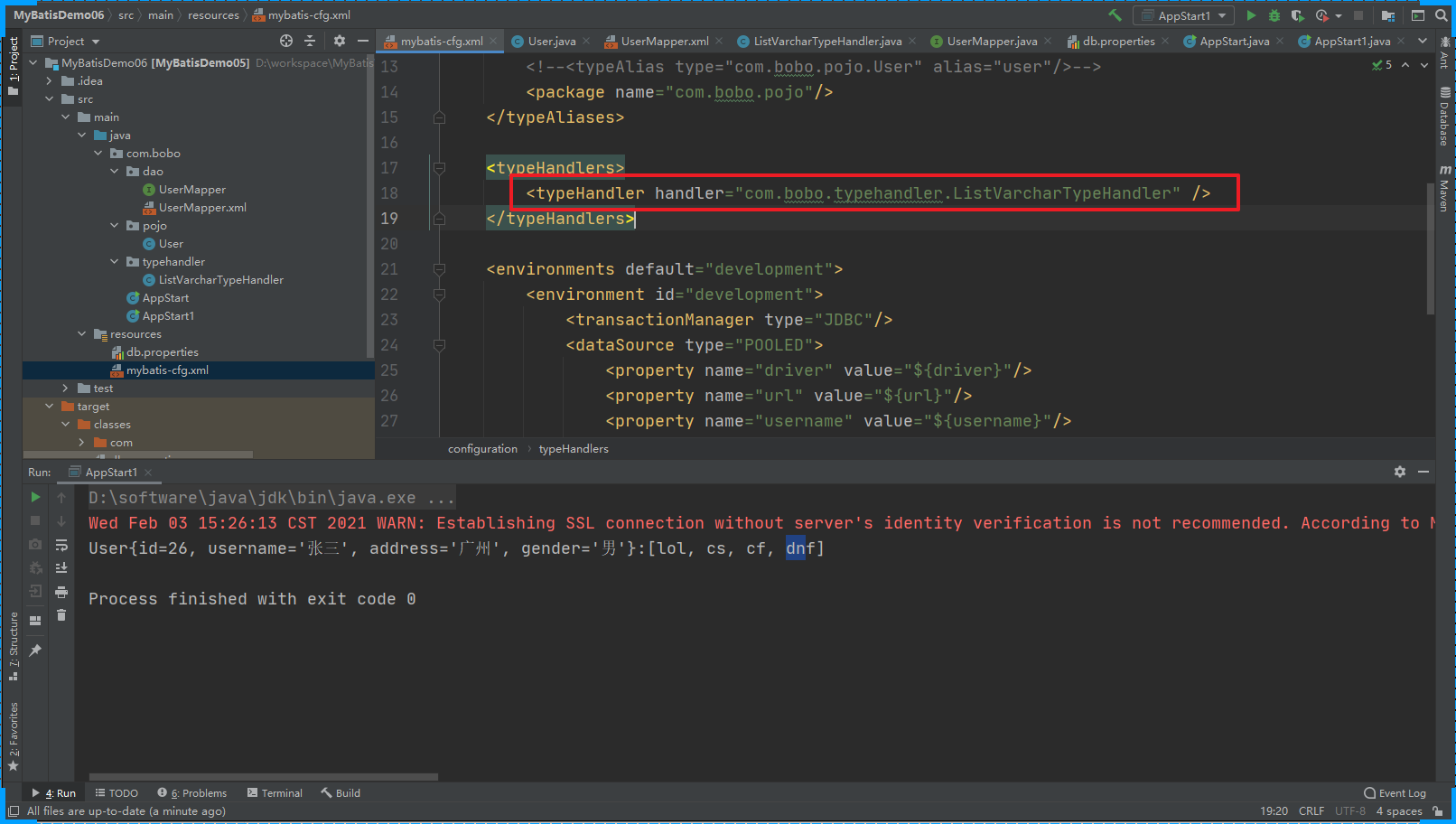Open the TODO tool window tab
The image size is (1456, 824).
click(x=117, y=793)
